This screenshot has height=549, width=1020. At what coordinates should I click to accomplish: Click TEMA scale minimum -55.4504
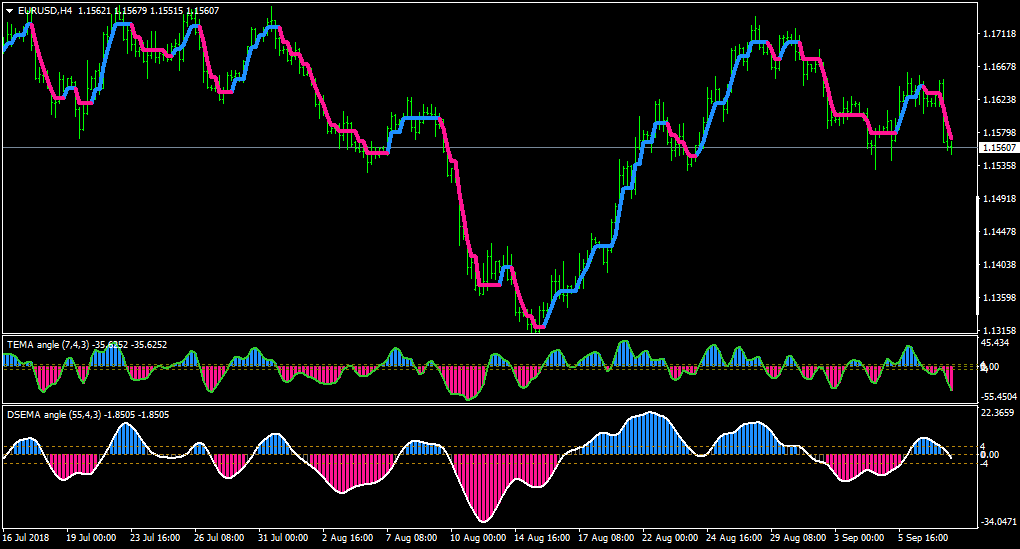999,396
